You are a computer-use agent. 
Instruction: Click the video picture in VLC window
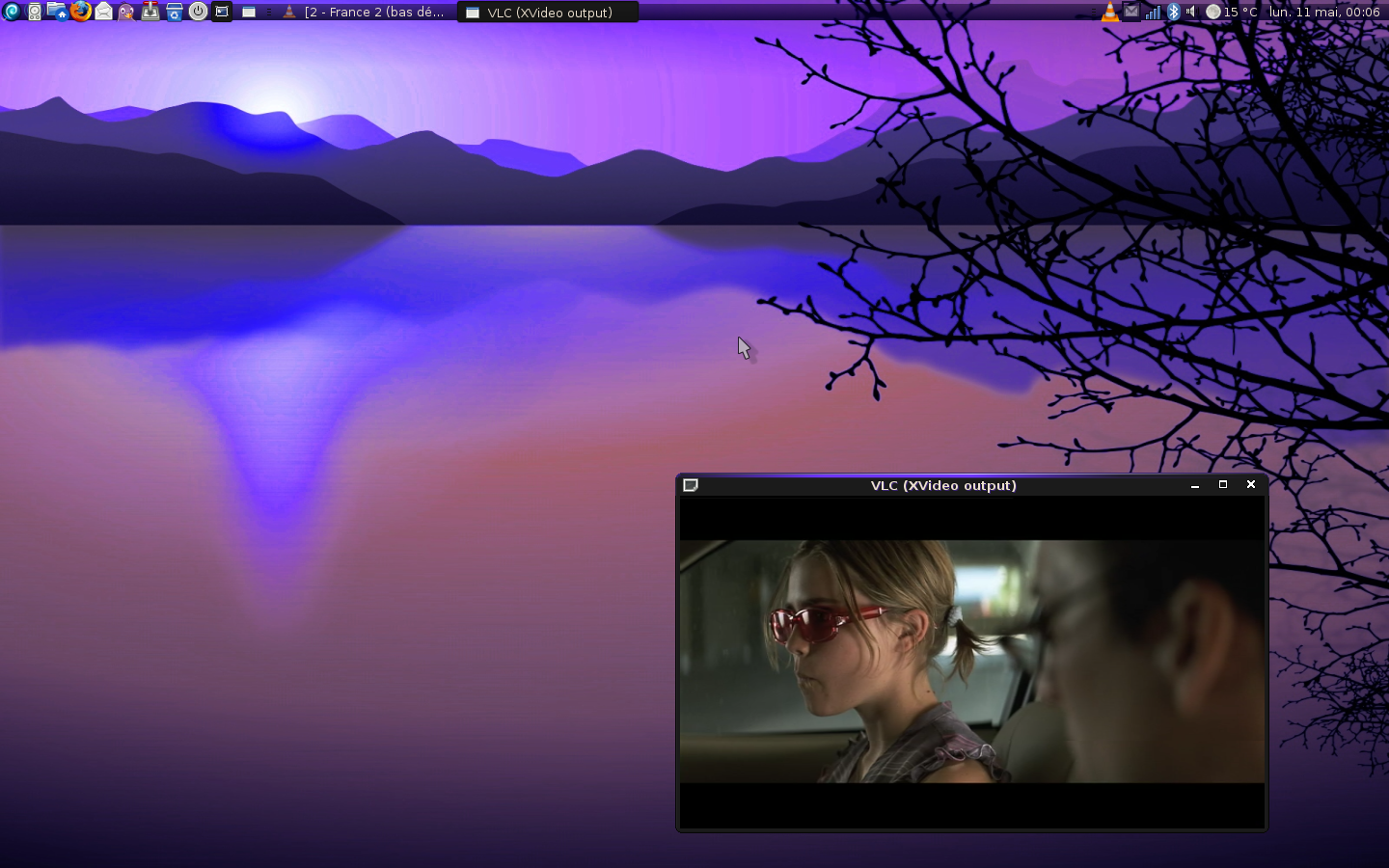point(972,662)
